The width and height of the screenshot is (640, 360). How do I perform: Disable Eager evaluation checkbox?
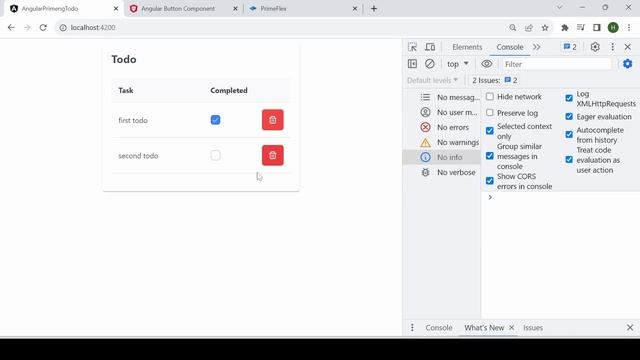click(569, 117)
